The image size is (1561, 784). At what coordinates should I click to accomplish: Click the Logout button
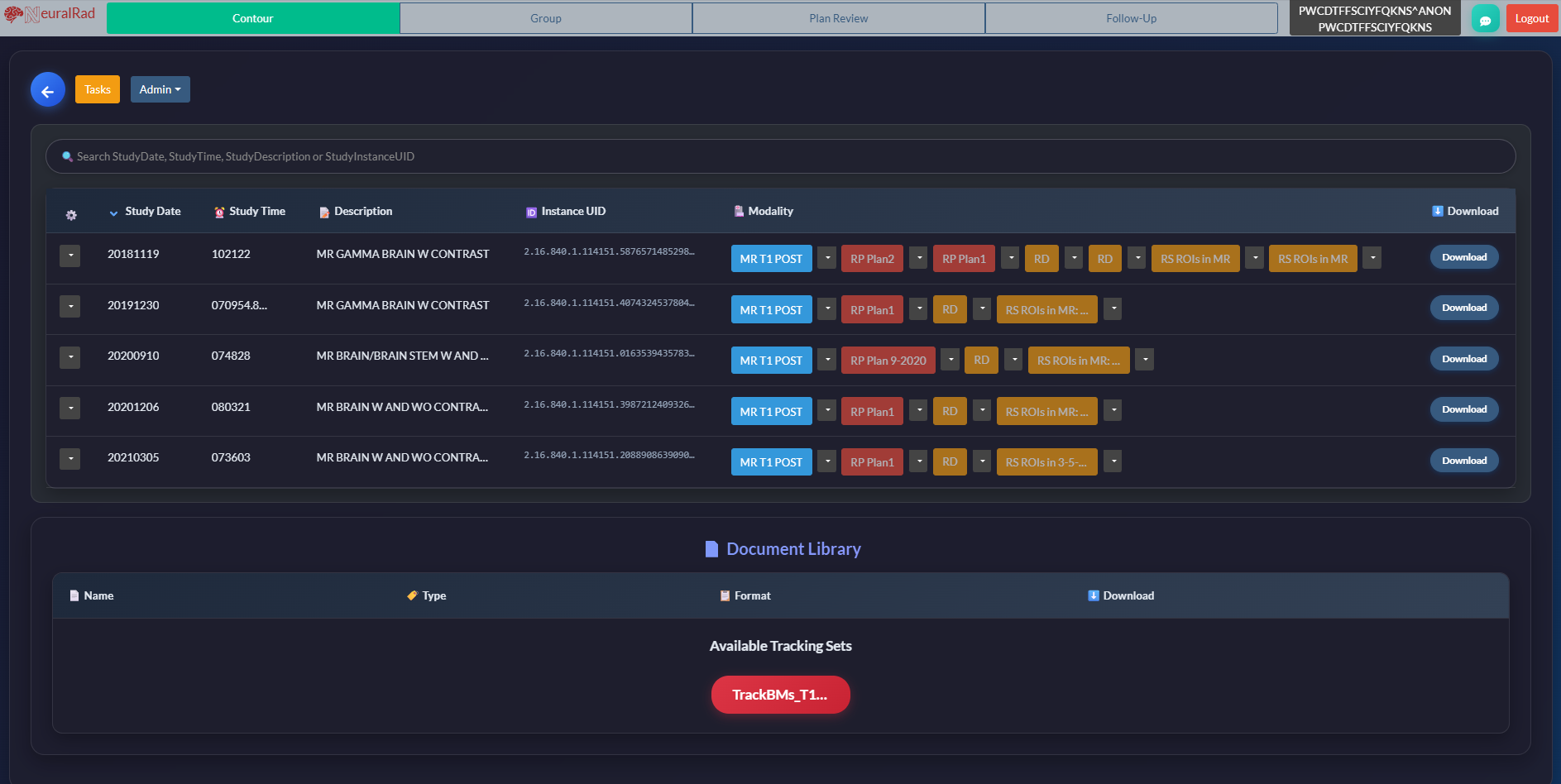pos(1531,17)
